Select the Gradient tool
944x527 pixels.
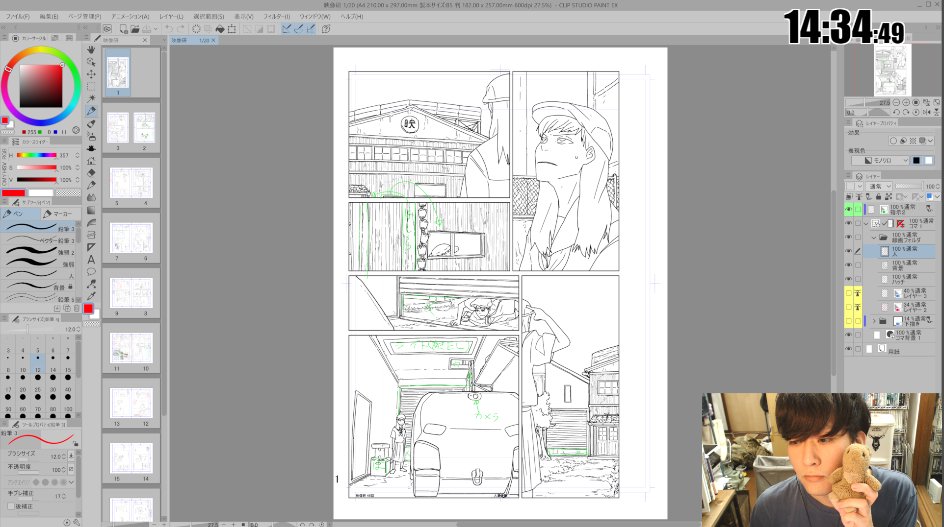tap(91, 210)
